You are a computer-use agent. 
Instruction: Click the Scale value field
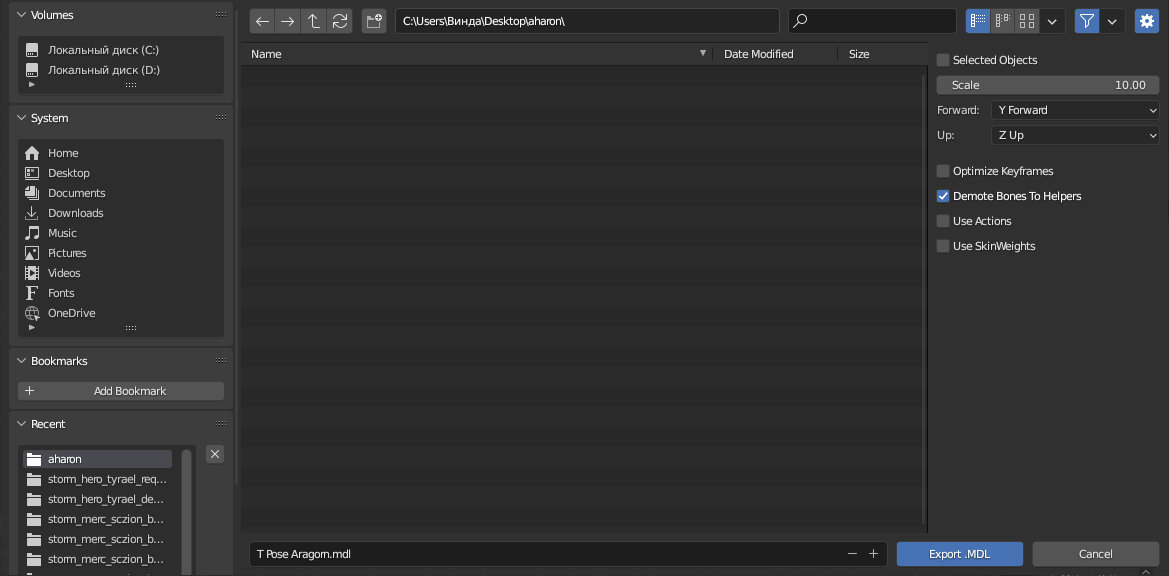[x=1047, y=85]
